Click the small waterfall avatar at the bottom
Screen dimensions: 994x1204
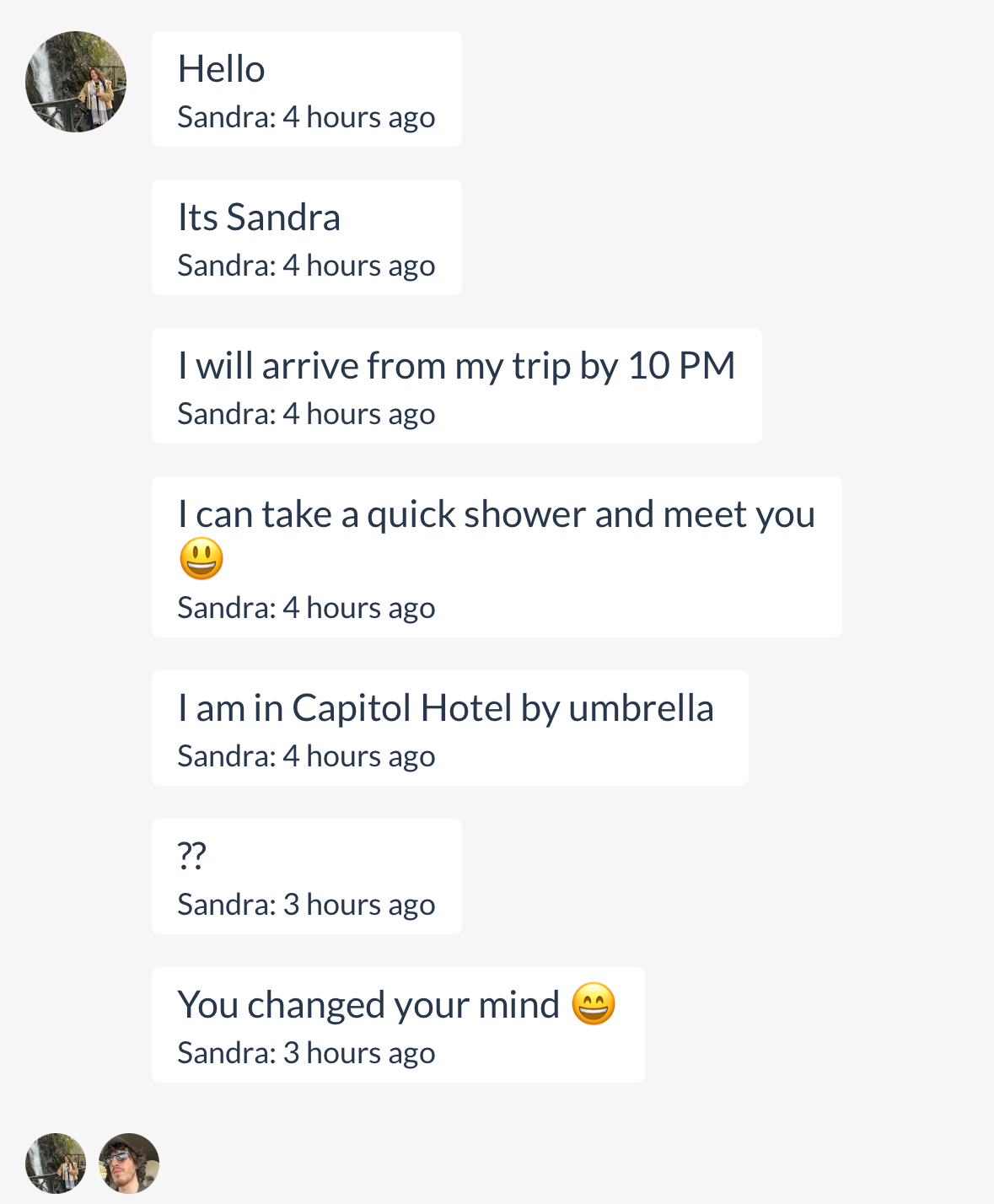pos(56,1164)
